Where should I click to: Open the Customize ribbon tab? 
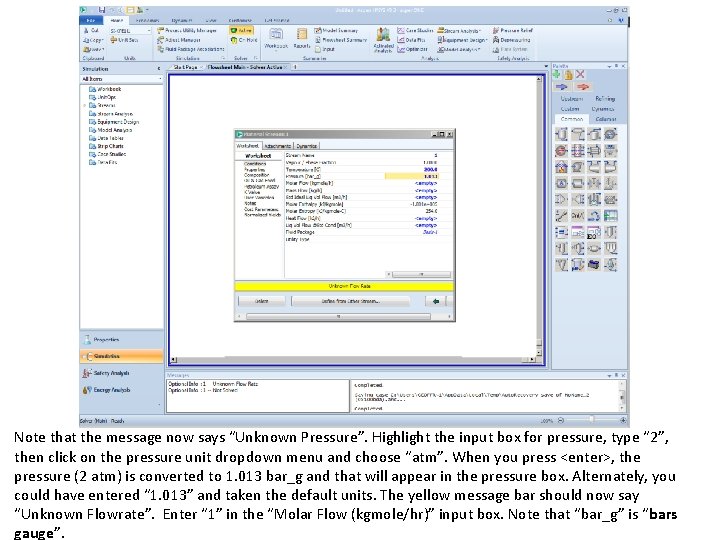click(240, 20)
